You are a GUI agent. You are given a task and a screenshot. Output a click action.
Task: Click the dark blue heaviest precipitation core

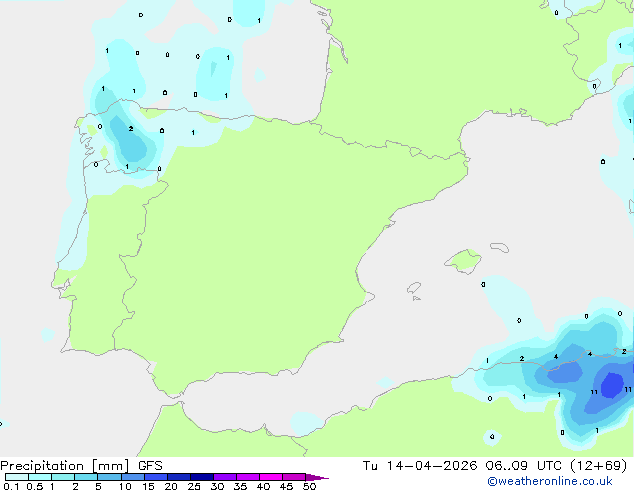click(x=612, y=385)
